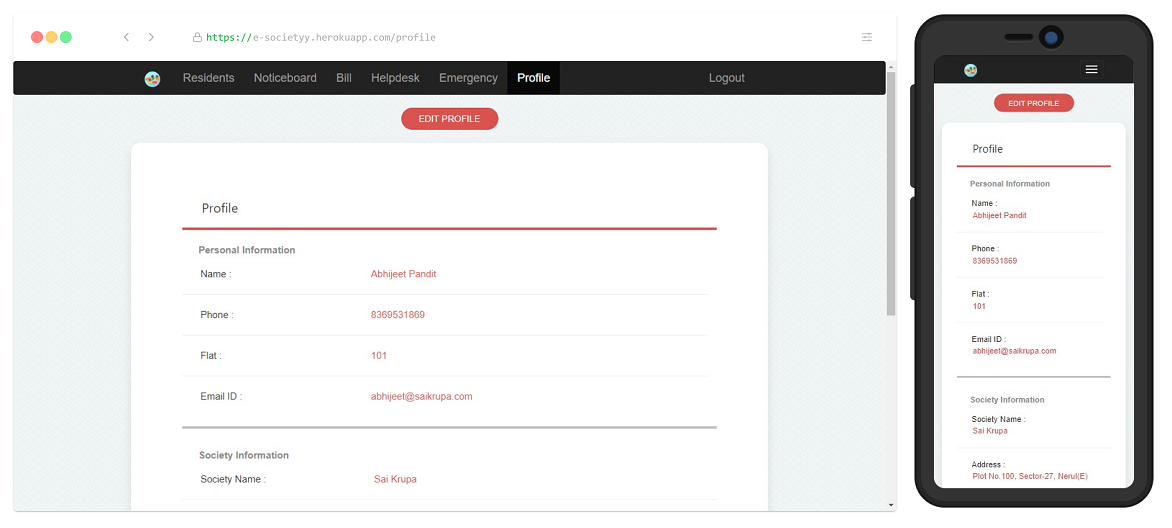
Task: Click the red window close dot
Action: [x=37, y=37]
